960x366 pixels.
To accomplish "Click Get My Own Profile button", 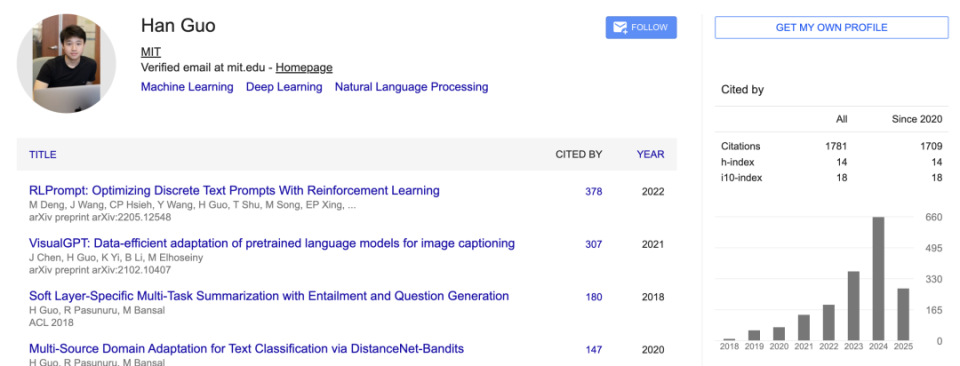I will coord(831,28).
